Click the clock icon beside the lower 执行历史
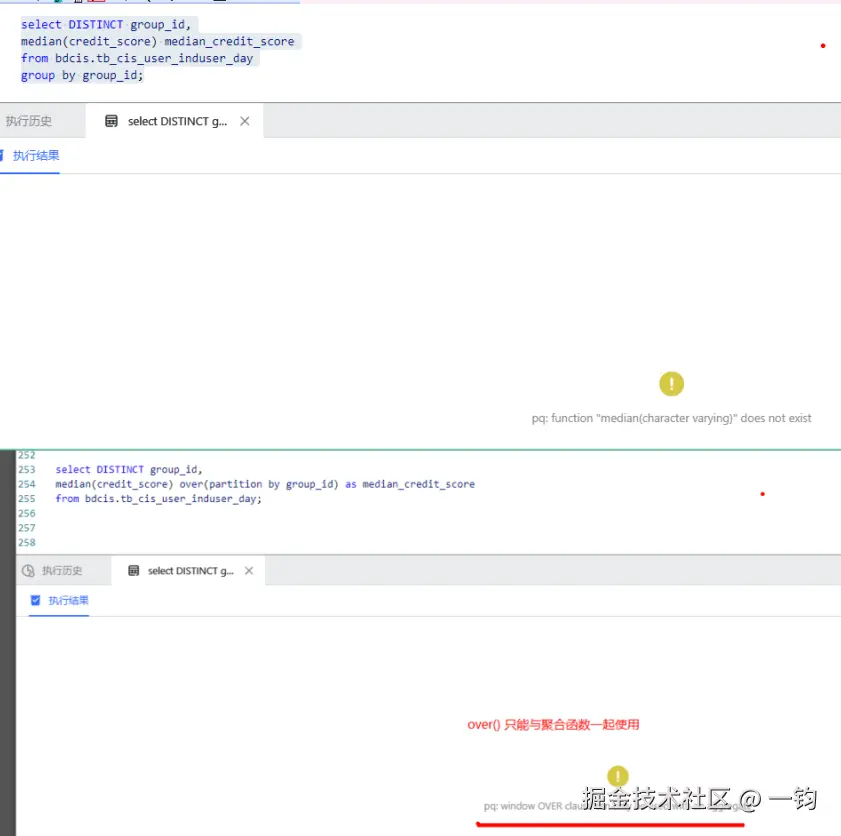 tap(28, 571)
